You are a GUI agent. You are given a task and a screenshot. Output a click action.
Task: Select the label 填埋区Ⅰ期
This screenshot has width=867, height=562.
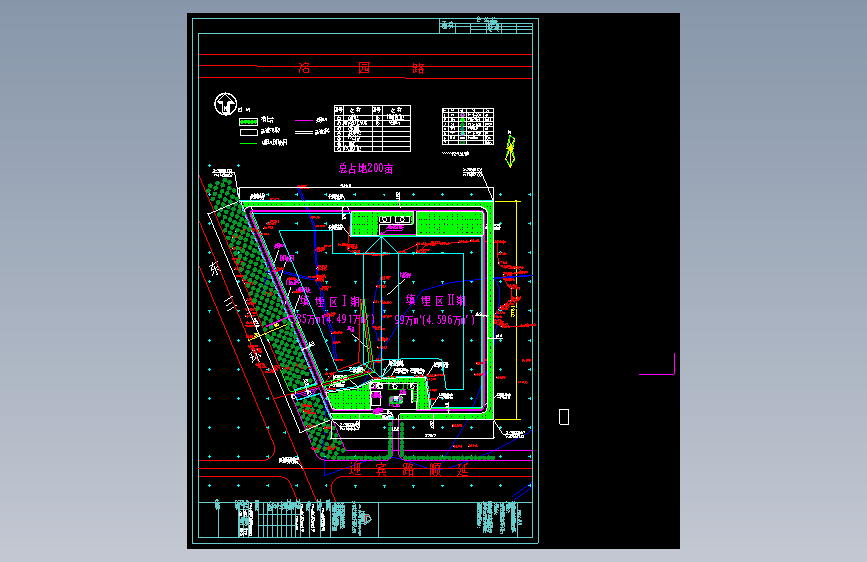click(x=330, y=301)
